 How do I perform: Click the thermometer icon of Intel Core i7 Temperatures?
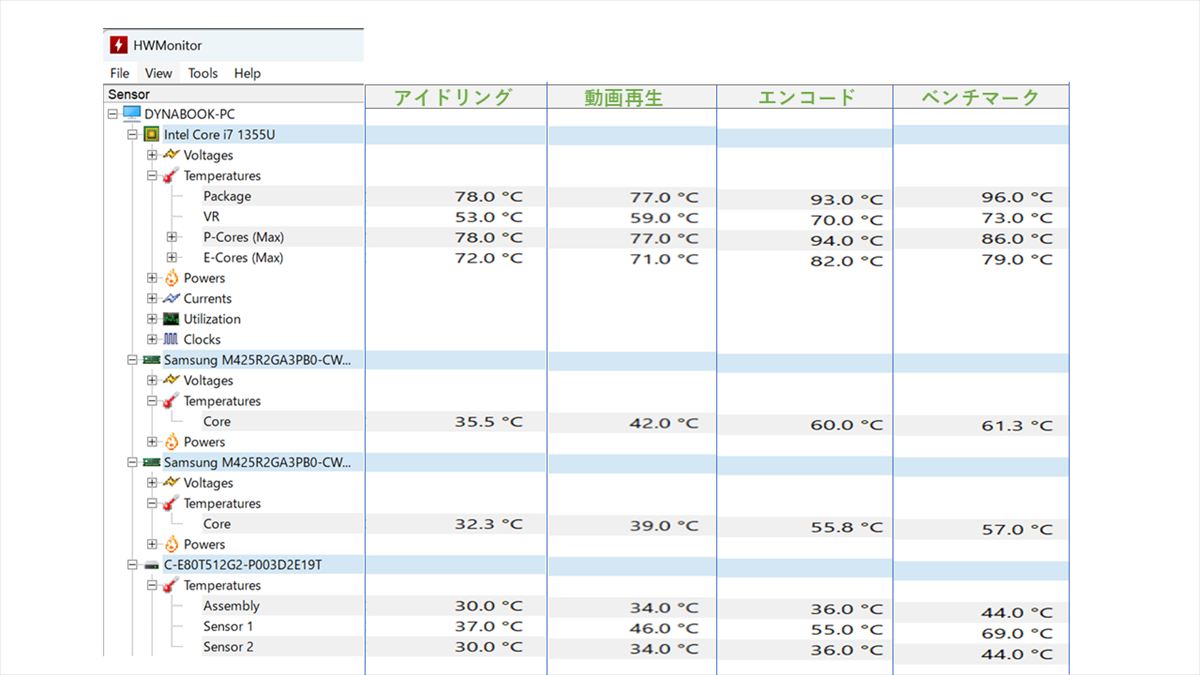pos(171,176)
